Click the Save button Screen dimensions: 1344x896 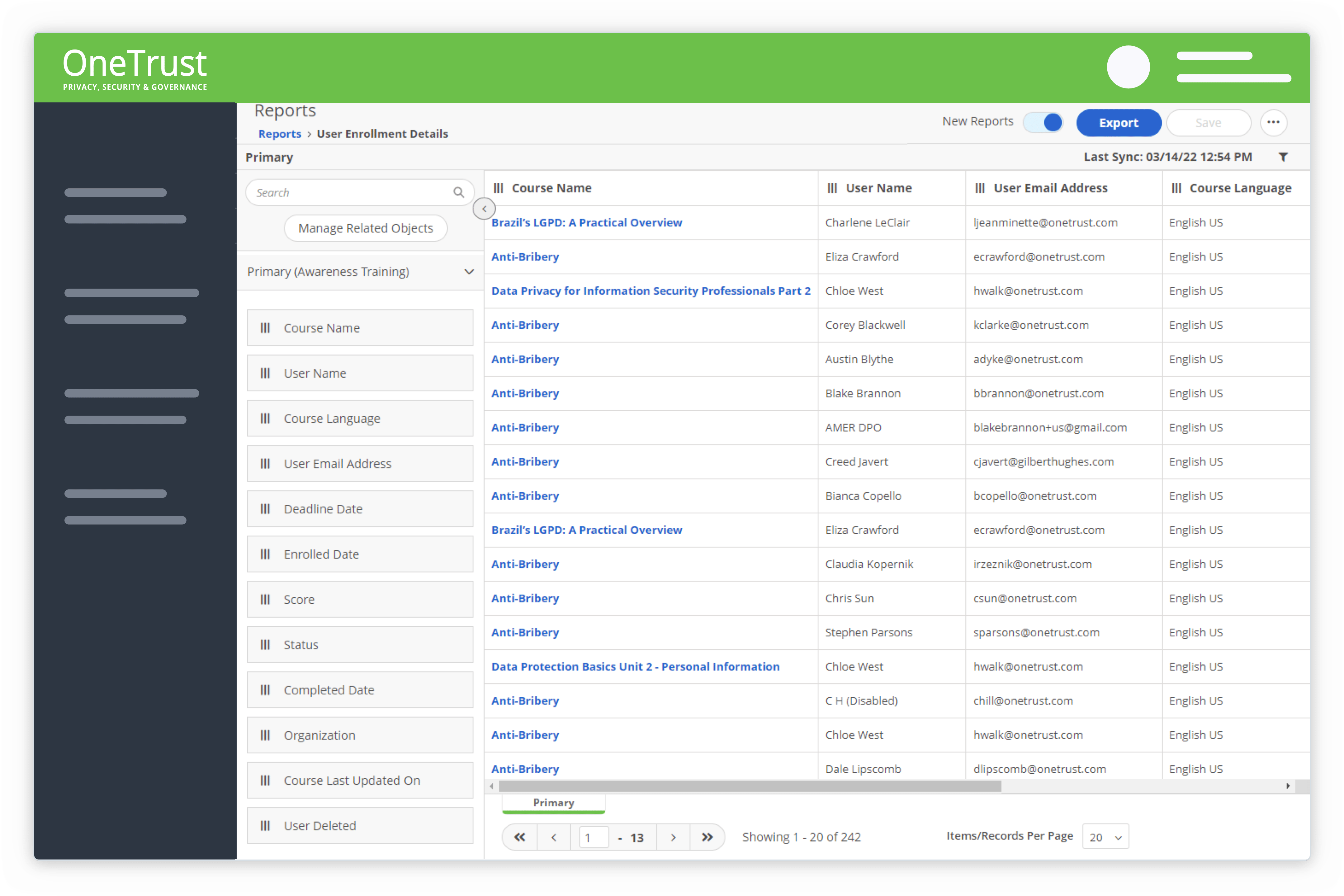(x=1208, y=122)
